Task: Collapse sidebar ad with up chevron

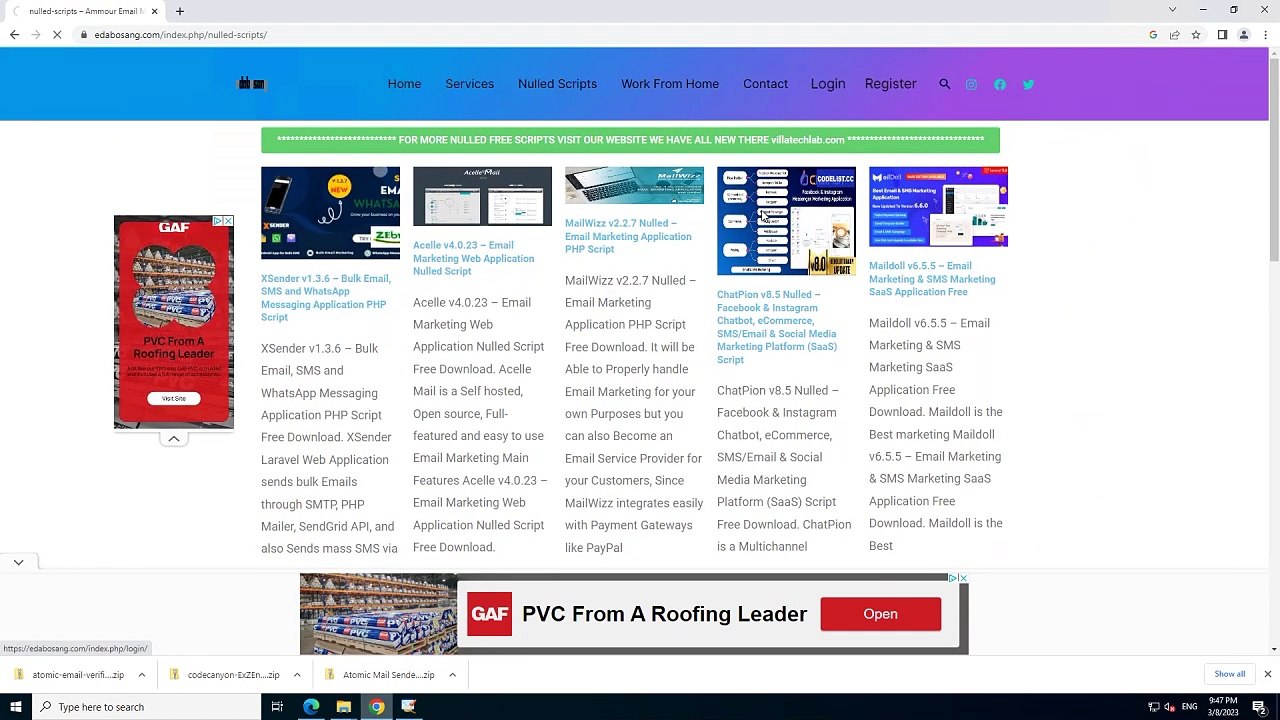Action: [x=174, y=438]
